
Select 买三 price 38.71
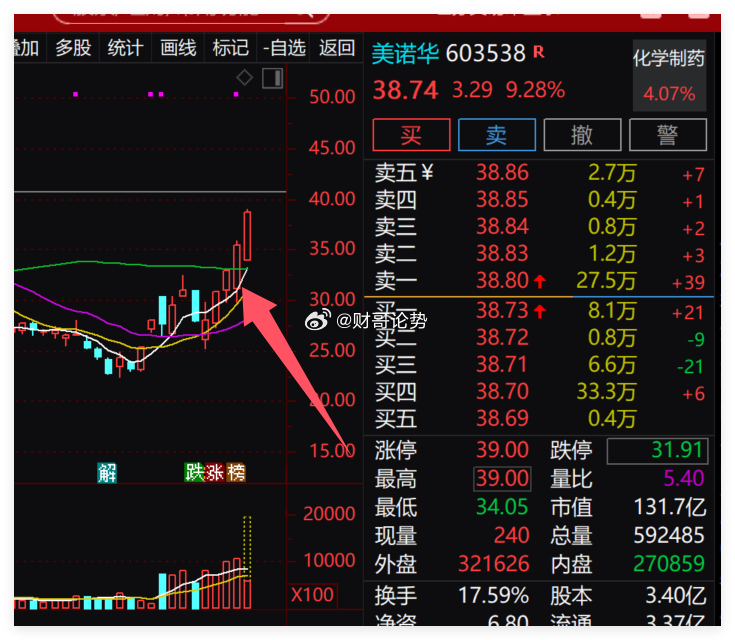pyautogui.click(x=502, y=365)
